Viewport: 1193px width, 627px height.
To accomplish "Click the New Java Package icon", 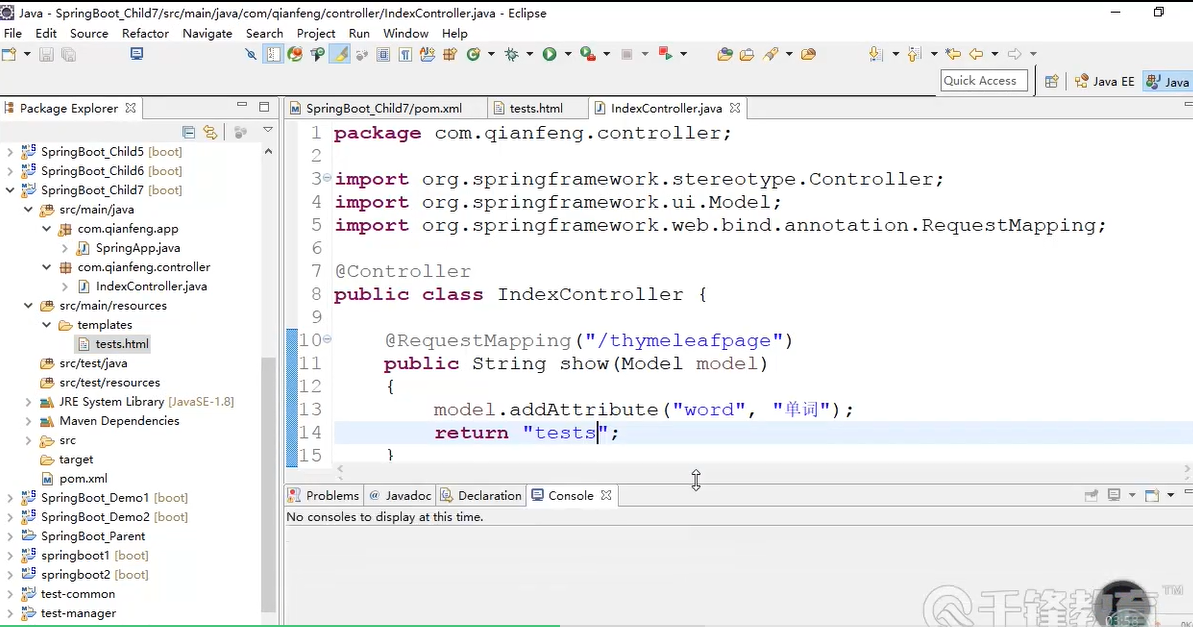I will [x=450, y=54].
